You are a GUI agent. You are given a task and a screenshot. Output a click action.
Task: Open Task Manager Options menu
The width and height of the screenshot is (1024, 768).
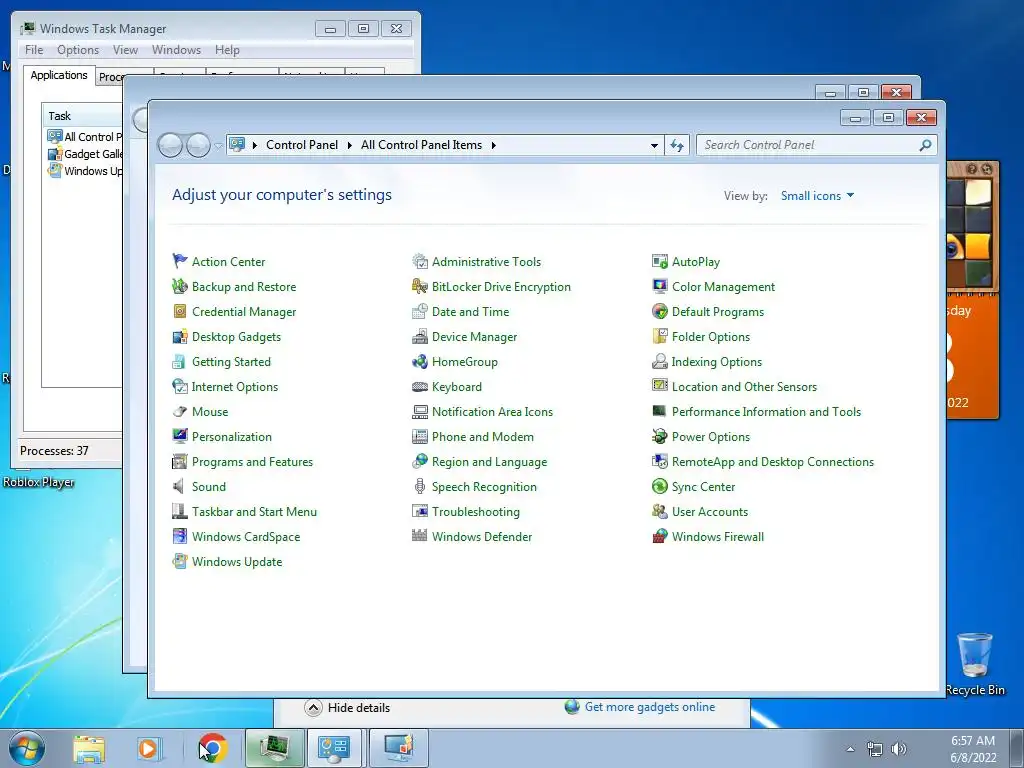78,50
